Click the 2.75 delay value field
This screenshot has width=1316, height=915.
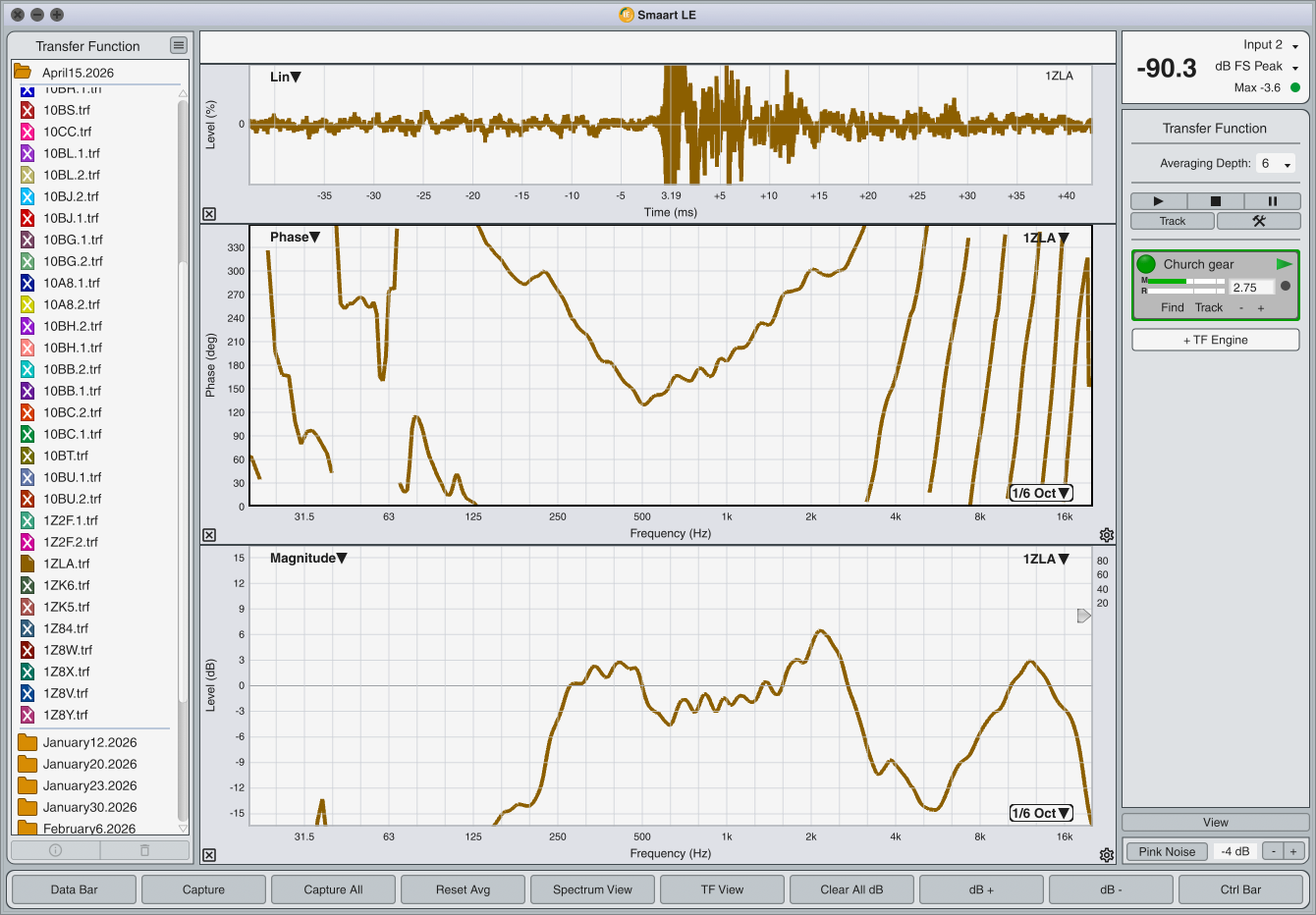[x=1252, y=288]
